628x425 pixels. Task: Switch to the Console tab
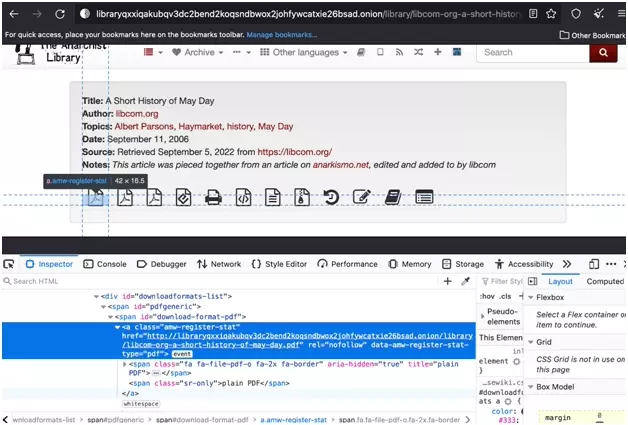(x=105, y=264)
